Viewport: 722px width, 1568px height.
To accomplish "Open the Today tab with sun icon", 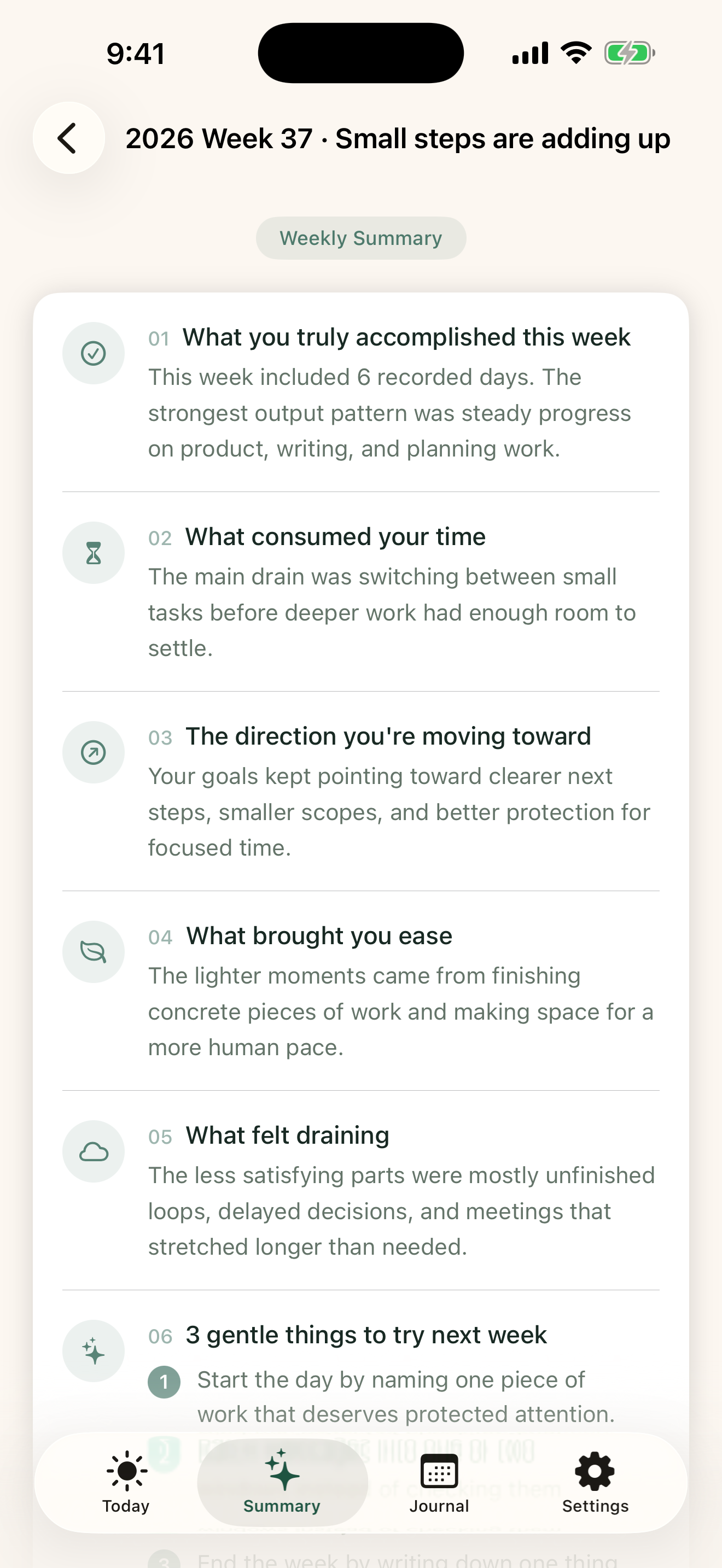I will [x=126, y=1483].
